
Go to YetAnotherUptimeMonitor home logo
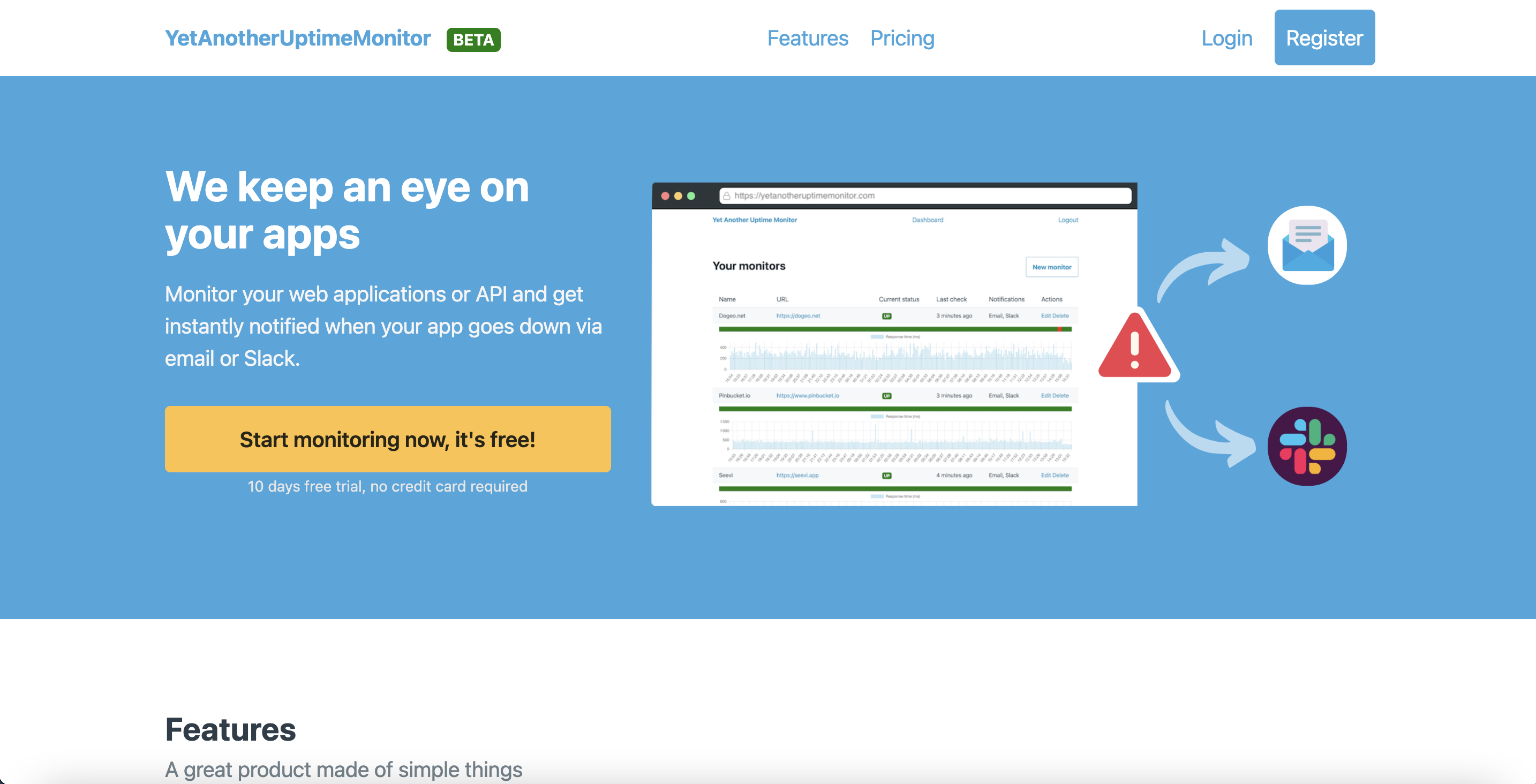pyautogui.click(x=298, y=38)
